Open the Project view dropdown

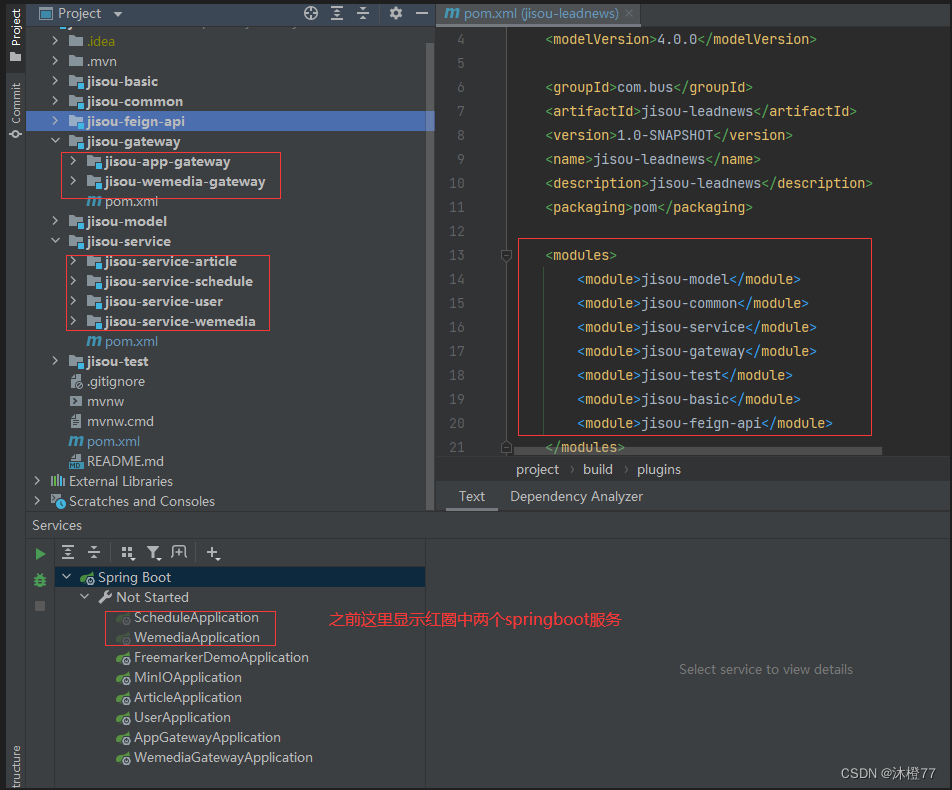118,13
